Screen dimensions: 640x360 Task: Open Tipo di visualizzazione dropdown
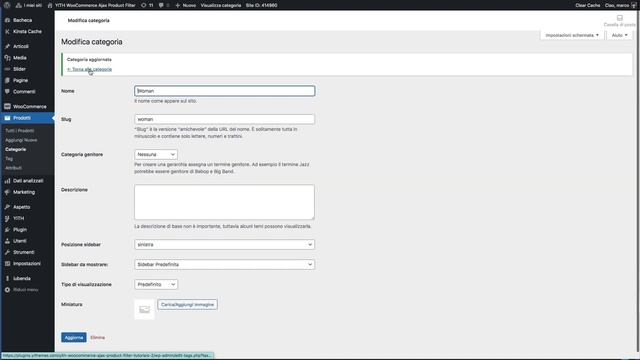pos(156,284)
